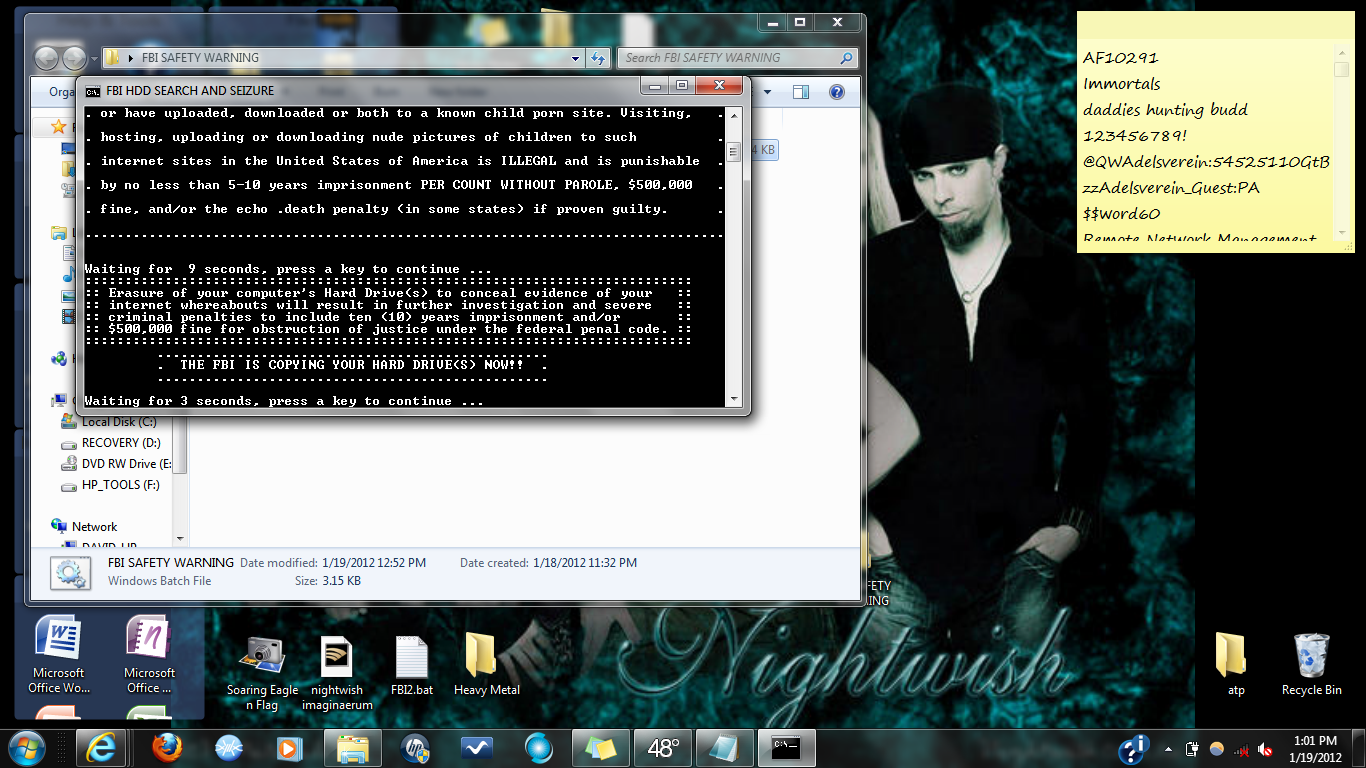Viewport: 1366px width, 768px height.
Task: Click the blue checkmark taskbar icon
Action: tap(476, 748)
